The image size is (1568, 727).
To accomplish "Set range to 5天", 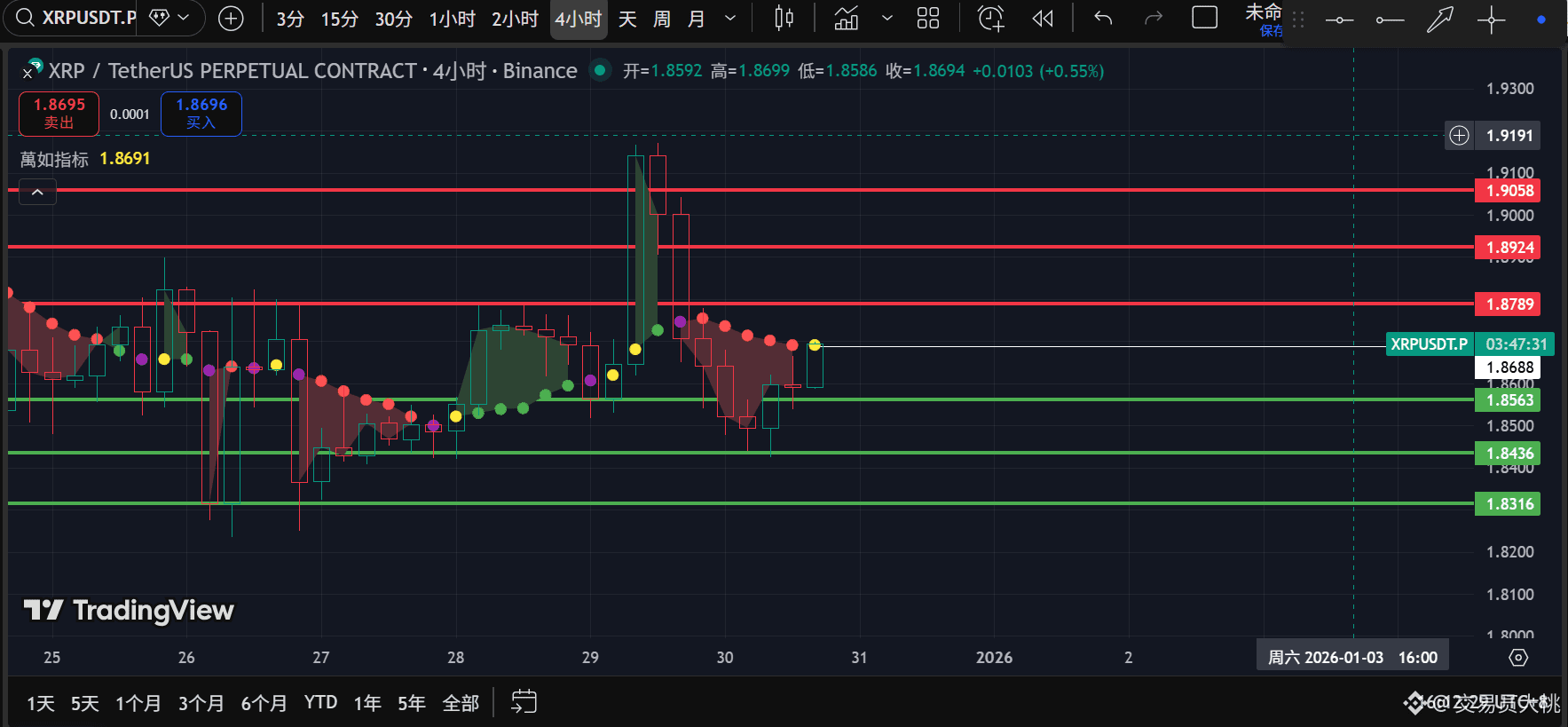I will (84, 703).
